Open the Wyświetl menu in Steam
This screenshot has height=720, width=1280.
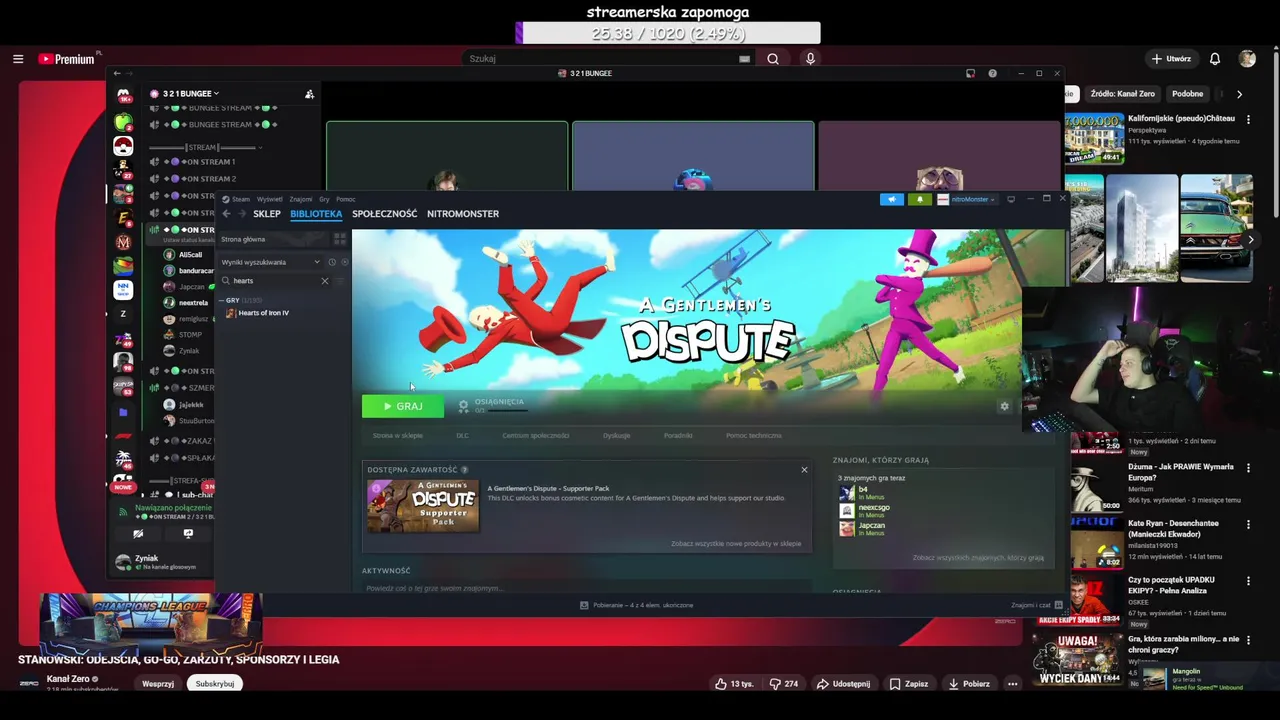(x=270, y=199)
